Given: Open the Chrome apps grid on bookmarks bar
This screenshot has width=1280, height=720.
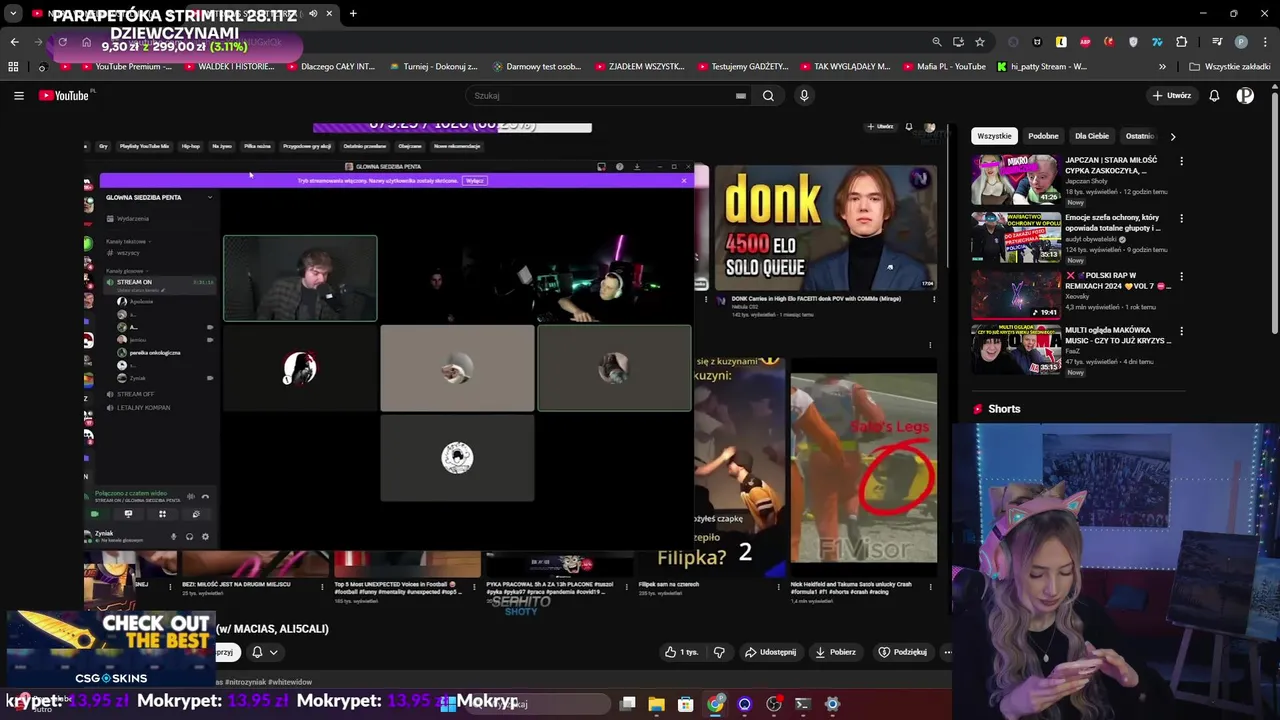Looking at the screenshot, I should tap(13, 67).
